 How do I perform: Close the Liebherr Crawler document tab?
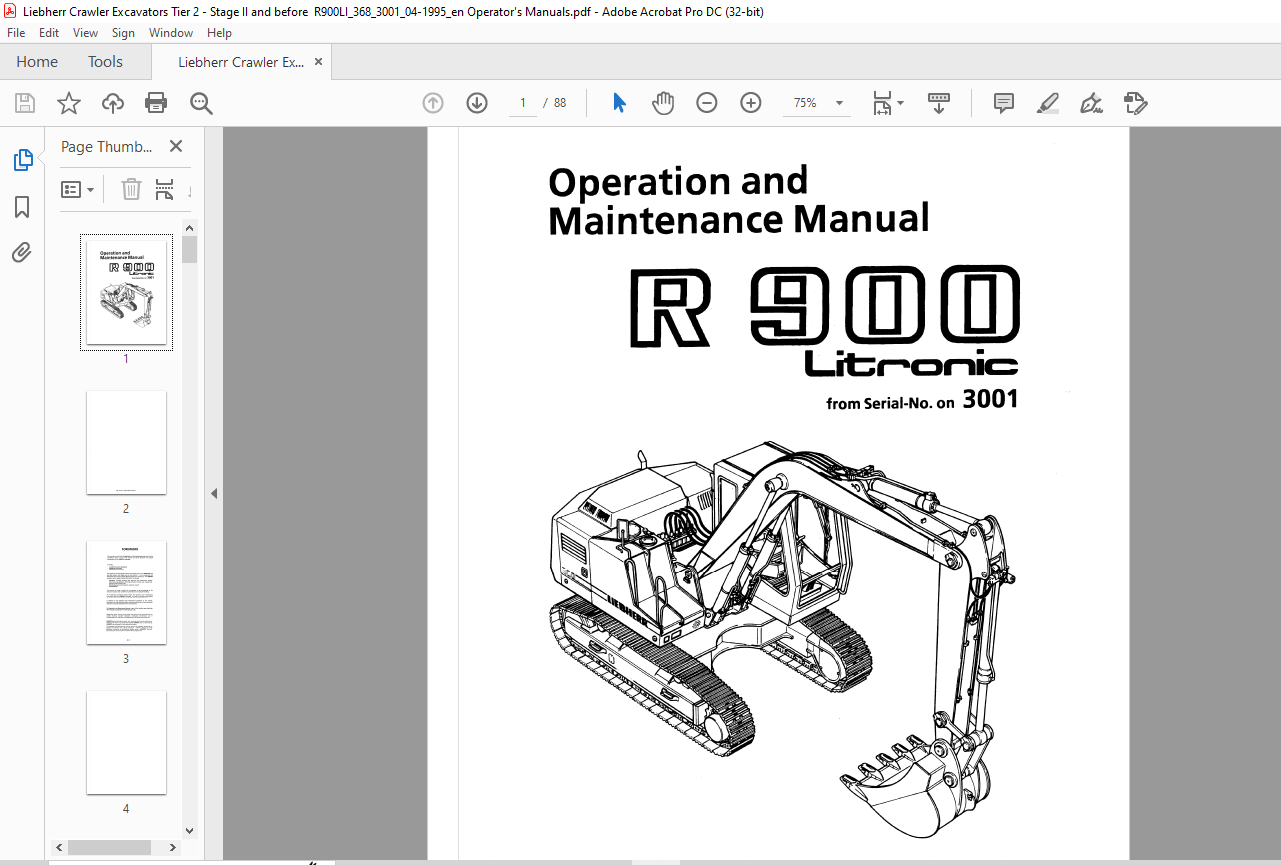(319, 62)
